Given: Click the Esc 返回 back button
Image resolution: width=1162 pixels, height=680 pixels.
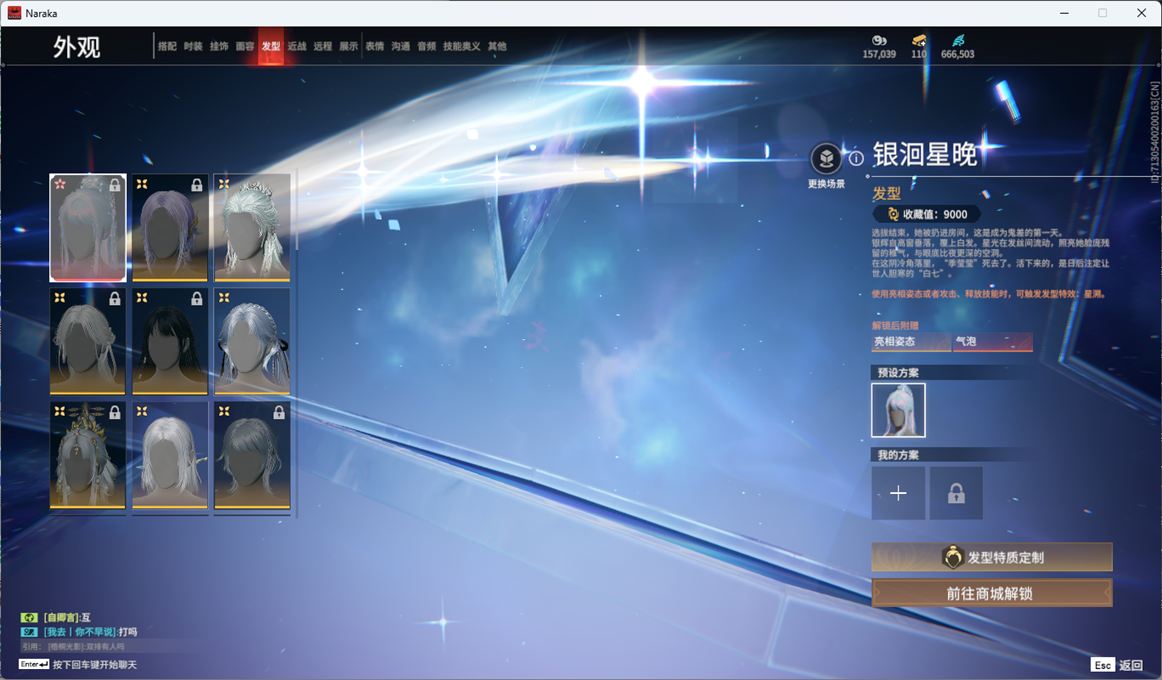Looking at the screenshot, I should (1116, 665).
